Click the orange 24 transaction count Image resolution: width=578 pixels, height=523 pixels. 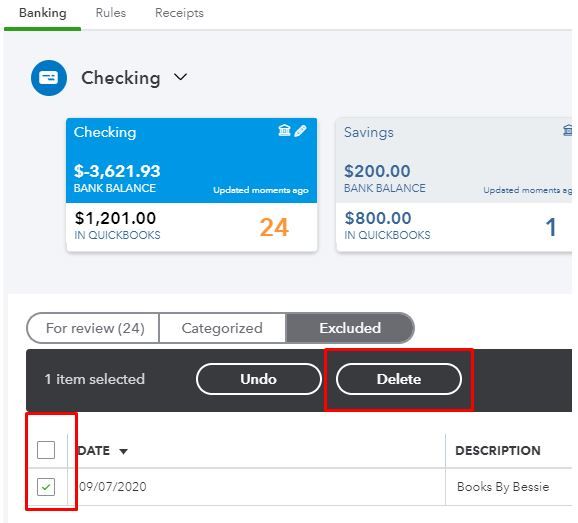click(x=274, y=227)
